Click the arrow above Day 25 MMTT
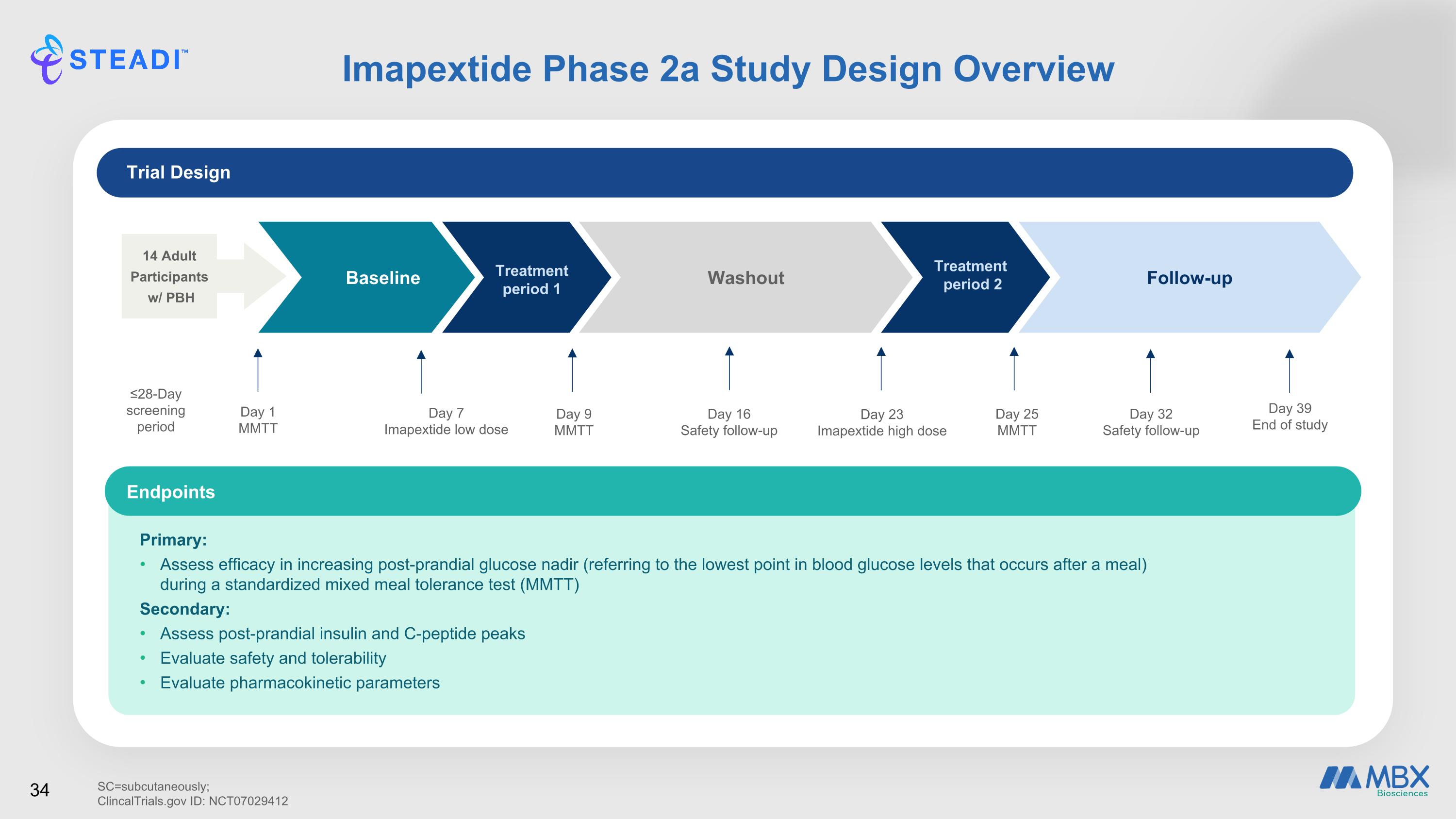 (1014, 368)
